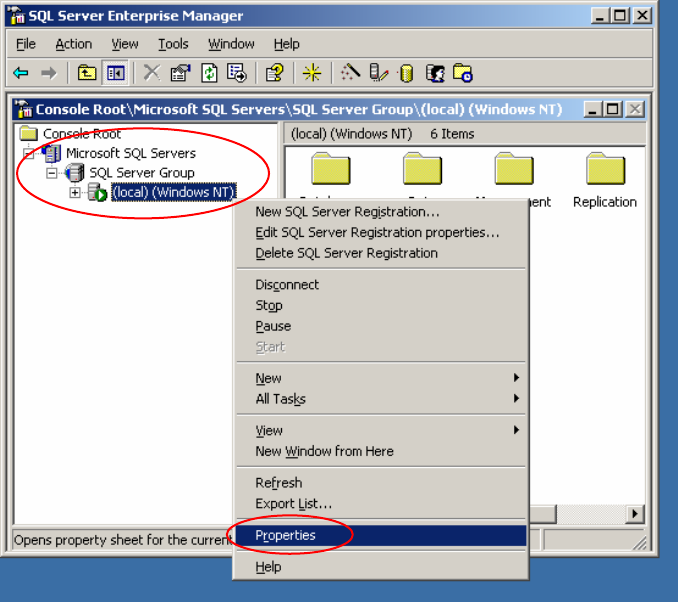This screenshot has height=602, width=678.
Task: Click the Console Root folder icon
Action: [x=29, y=134]
